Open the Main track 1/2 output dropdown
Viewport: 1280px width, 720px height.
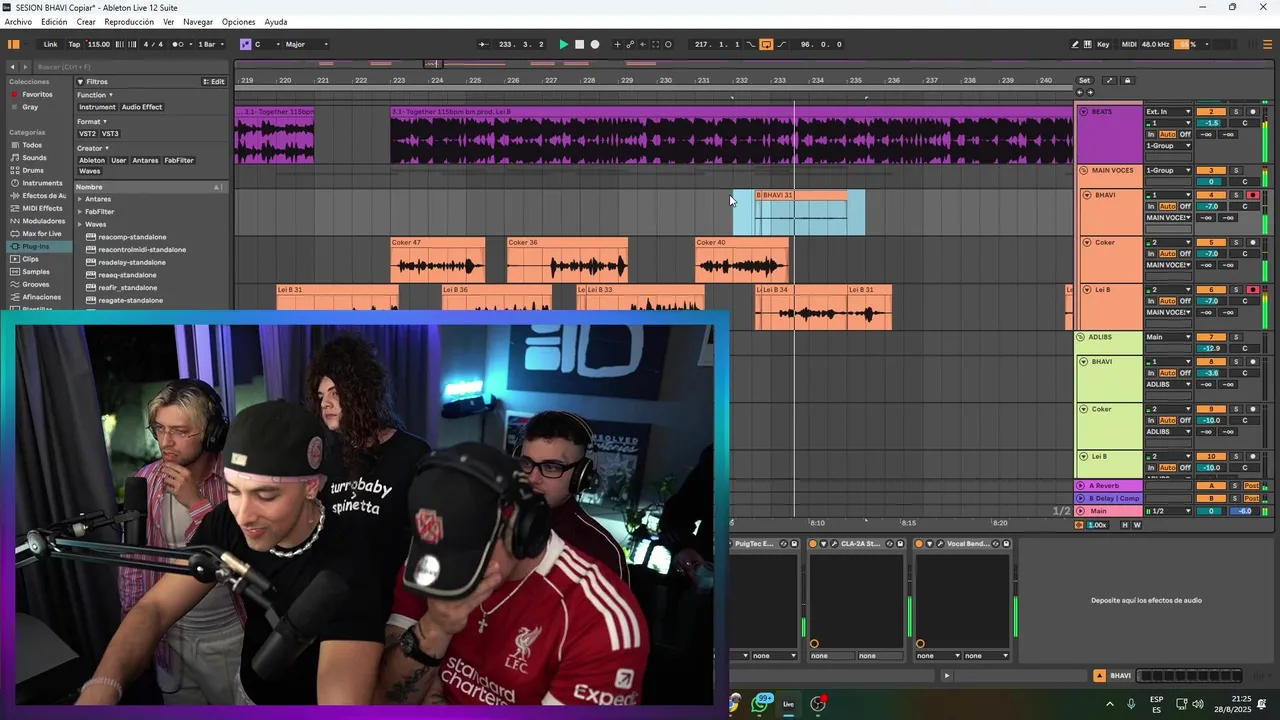tap(1168, 511)
